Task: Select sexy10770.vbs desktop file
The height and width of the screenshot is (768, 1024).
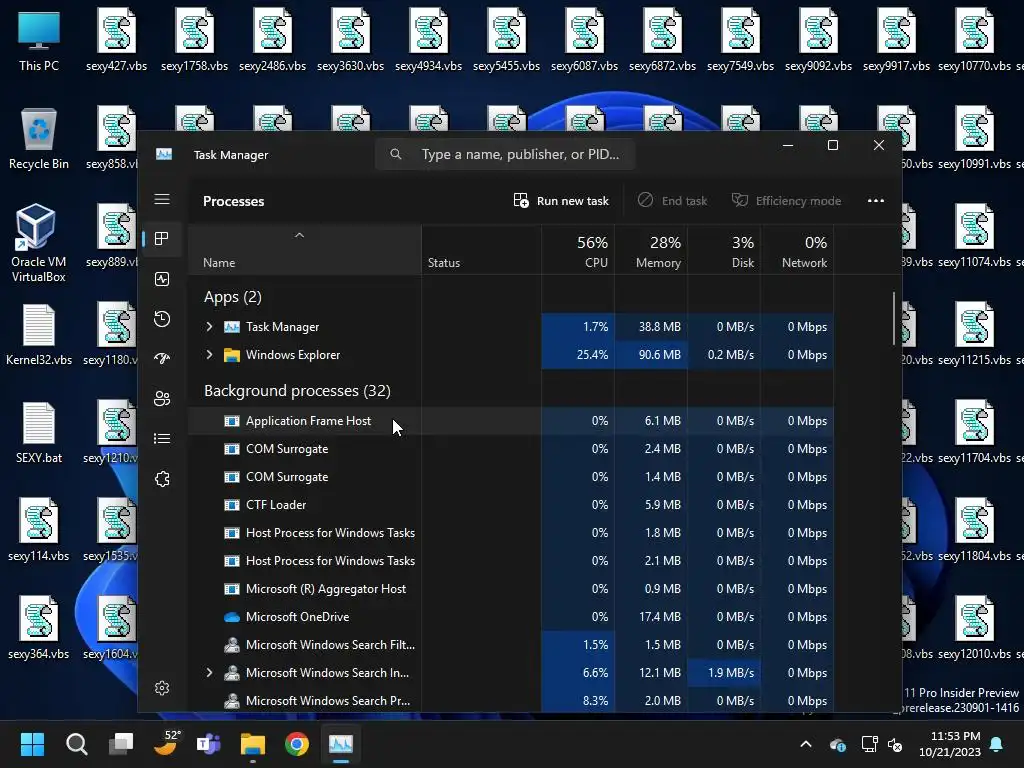Action: point(974,41)
